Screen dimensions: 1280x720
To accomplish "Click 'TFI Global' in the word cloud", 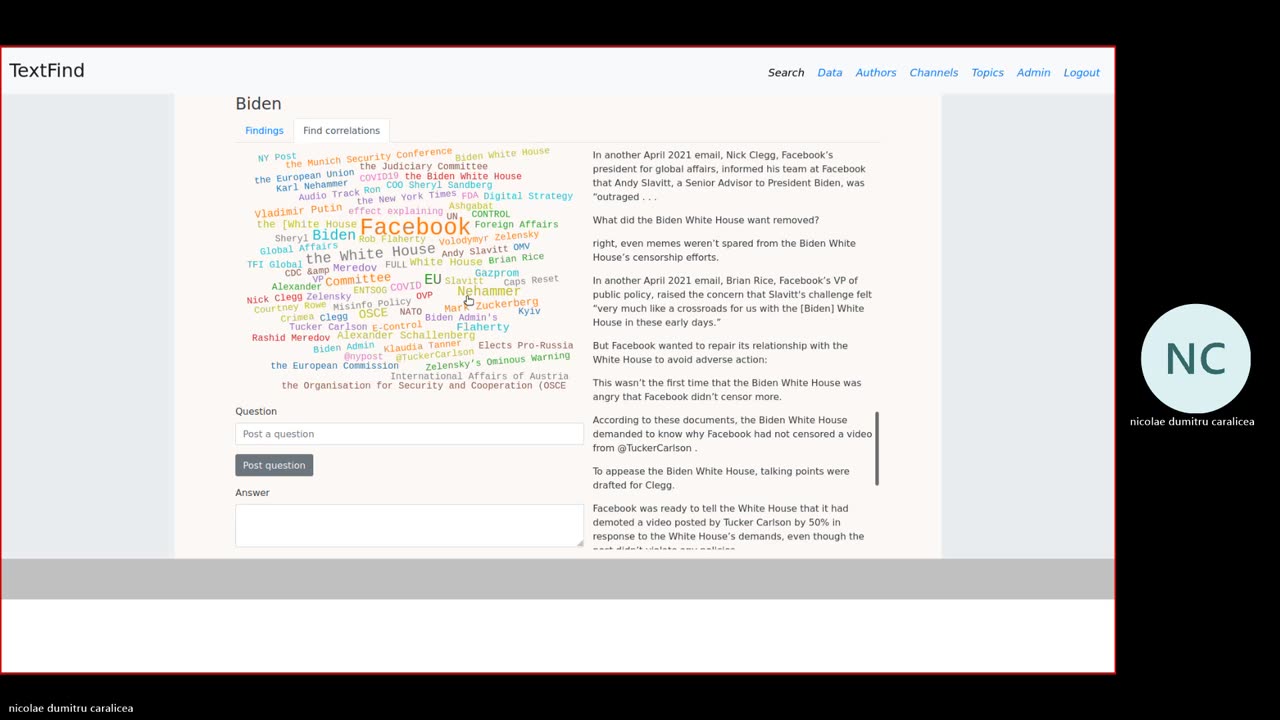I will click(x=275, y=265).
